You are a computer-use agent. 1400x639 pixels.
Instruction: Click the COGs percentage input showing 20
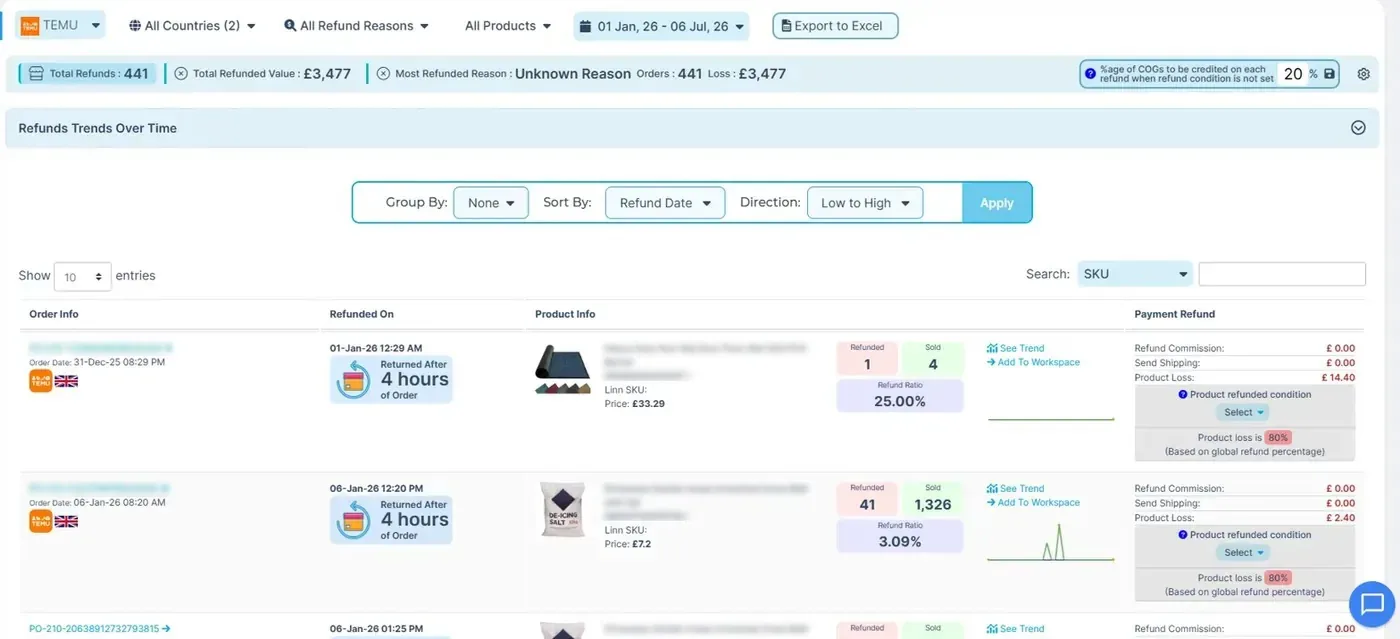point(1293,74)
